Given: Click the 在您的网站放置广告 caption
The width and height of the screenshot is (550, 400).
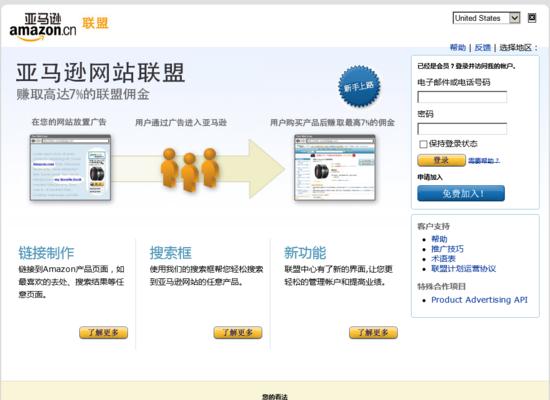Looking at the screenshot, I should 69,122.
